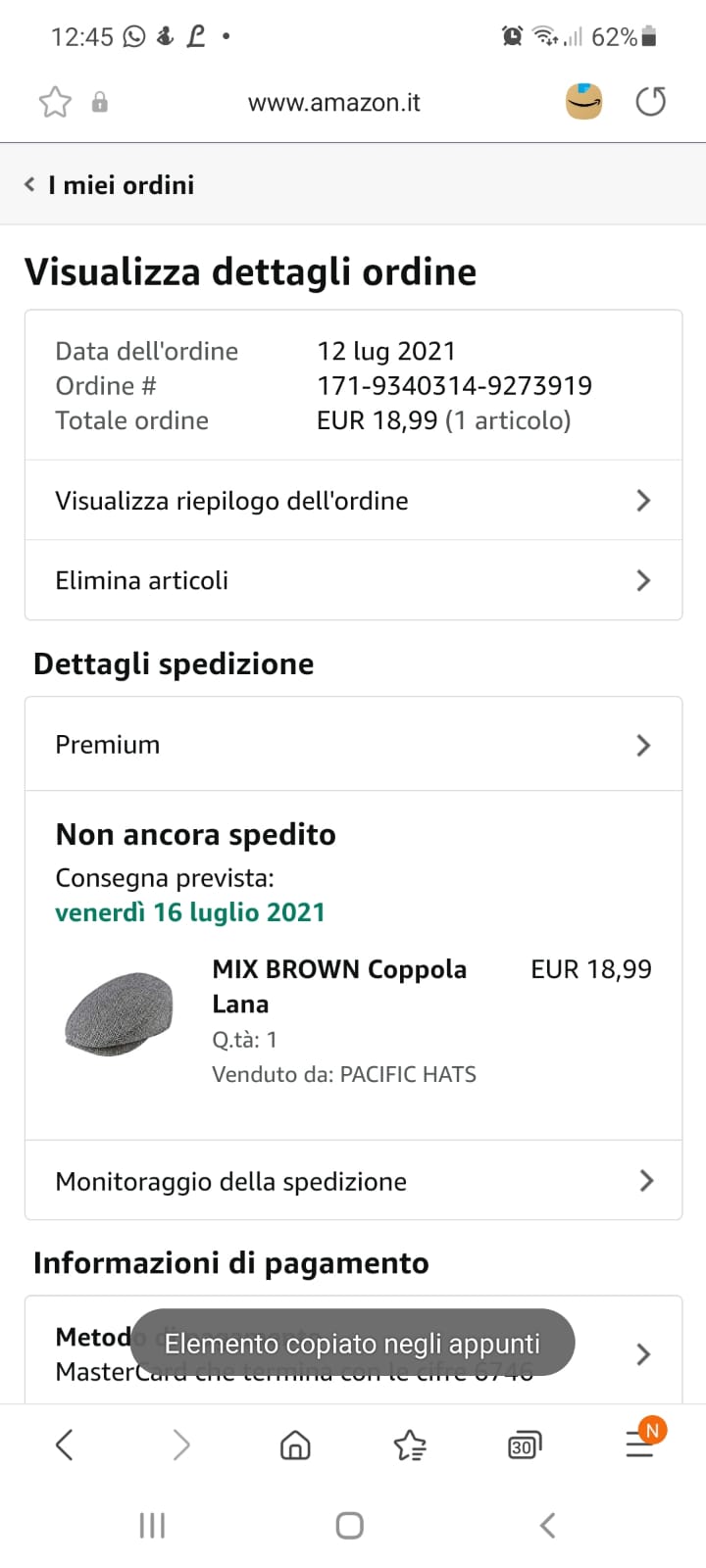Image resolution: width=706 pixels, height=1568 pixels.
Task: Reload the page with refresh icon
Action: click(650, 101)
